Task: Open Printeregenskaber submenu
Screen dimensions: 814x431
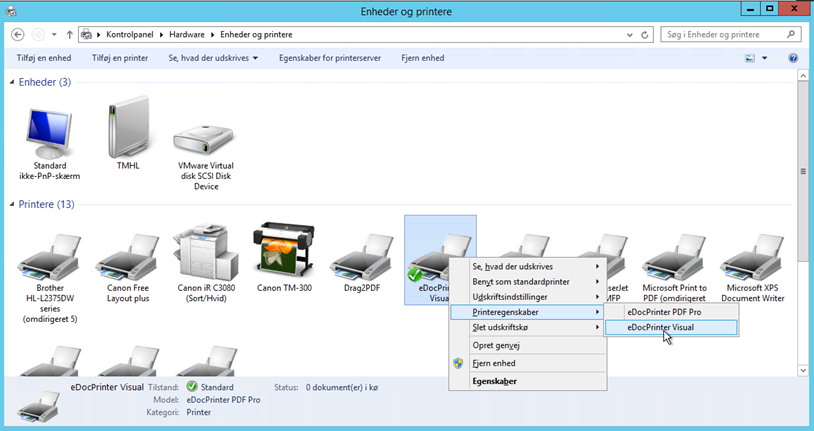Action: point(528,312)
